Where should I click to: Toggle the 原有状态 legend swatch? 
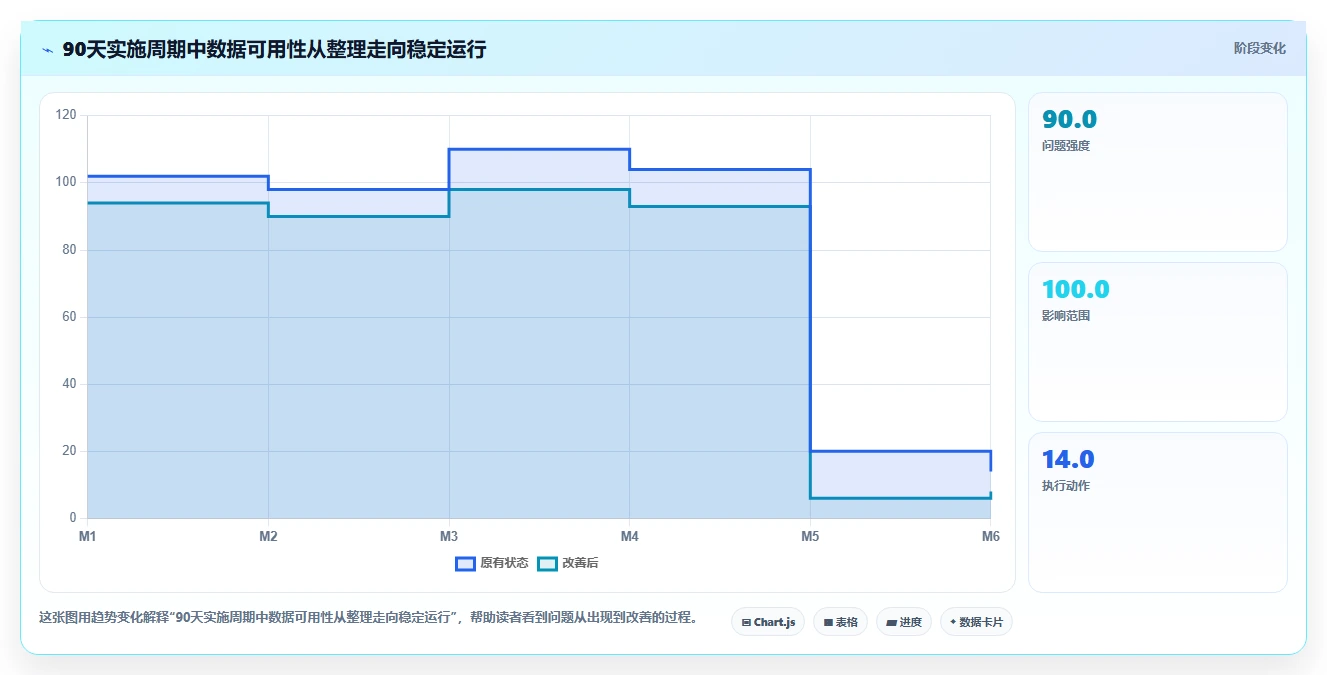(465, 563)
